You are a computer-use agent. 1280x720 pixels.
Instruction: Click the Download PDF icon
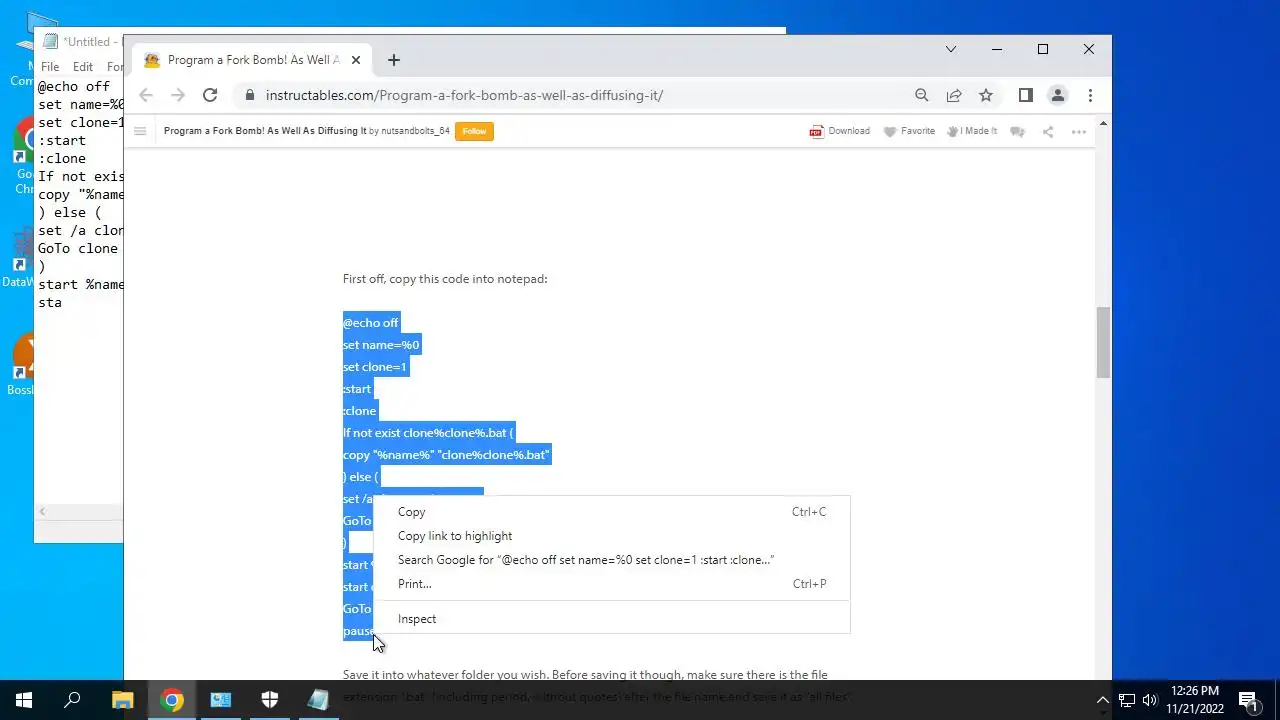pos(840,131)
